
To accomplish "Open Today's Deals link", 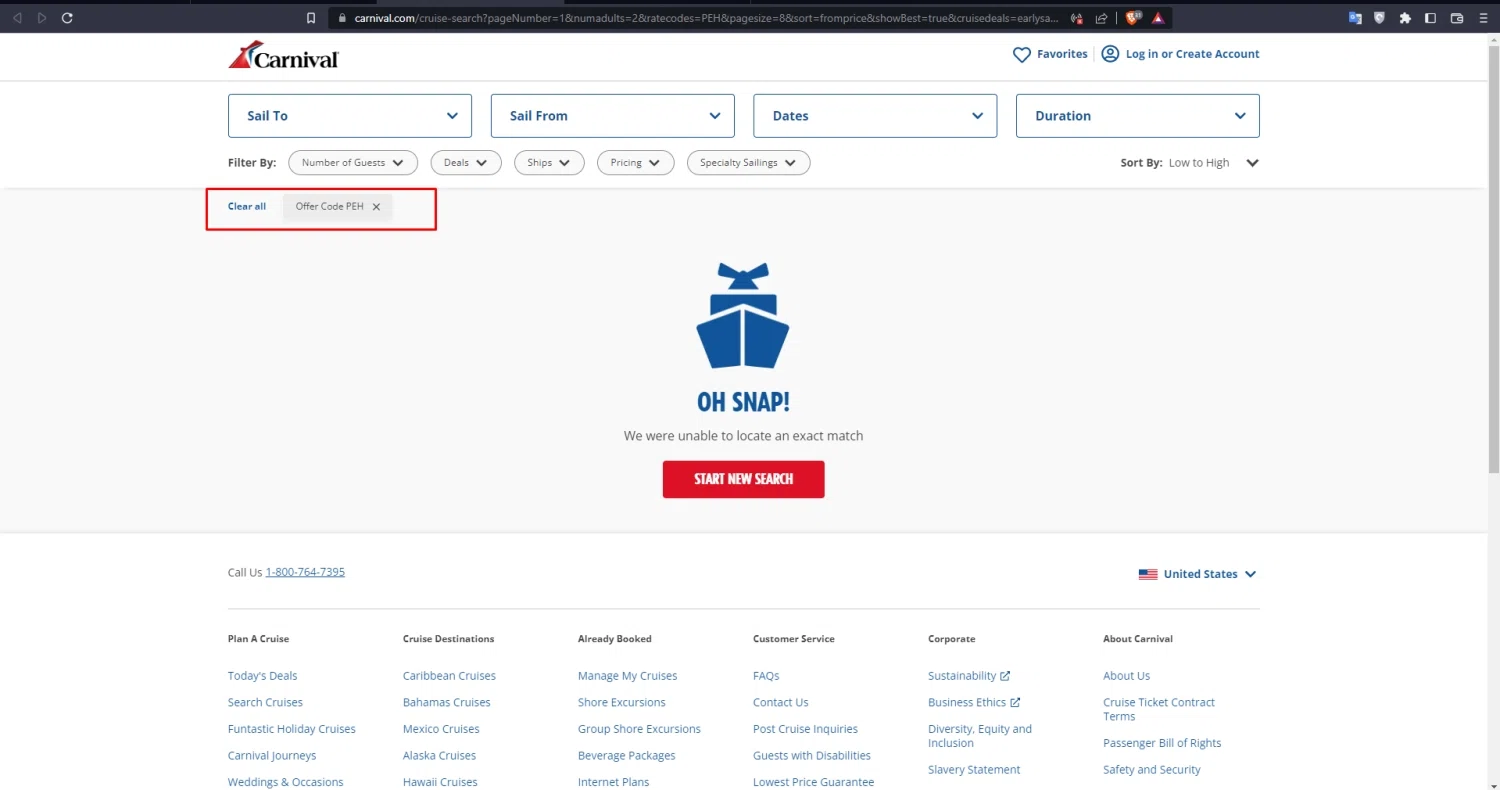I will click(262, 676).
